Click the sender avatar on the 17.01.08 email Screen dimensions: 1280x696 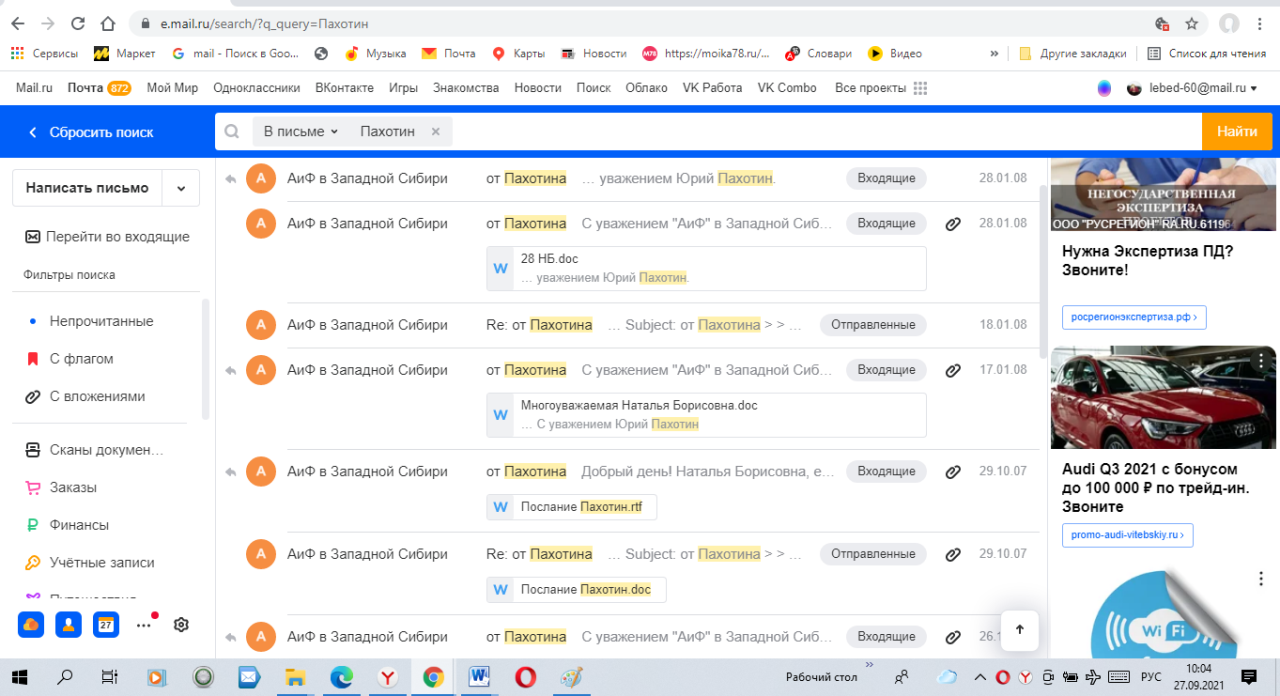pyautogui.click(x=260, y=370)
